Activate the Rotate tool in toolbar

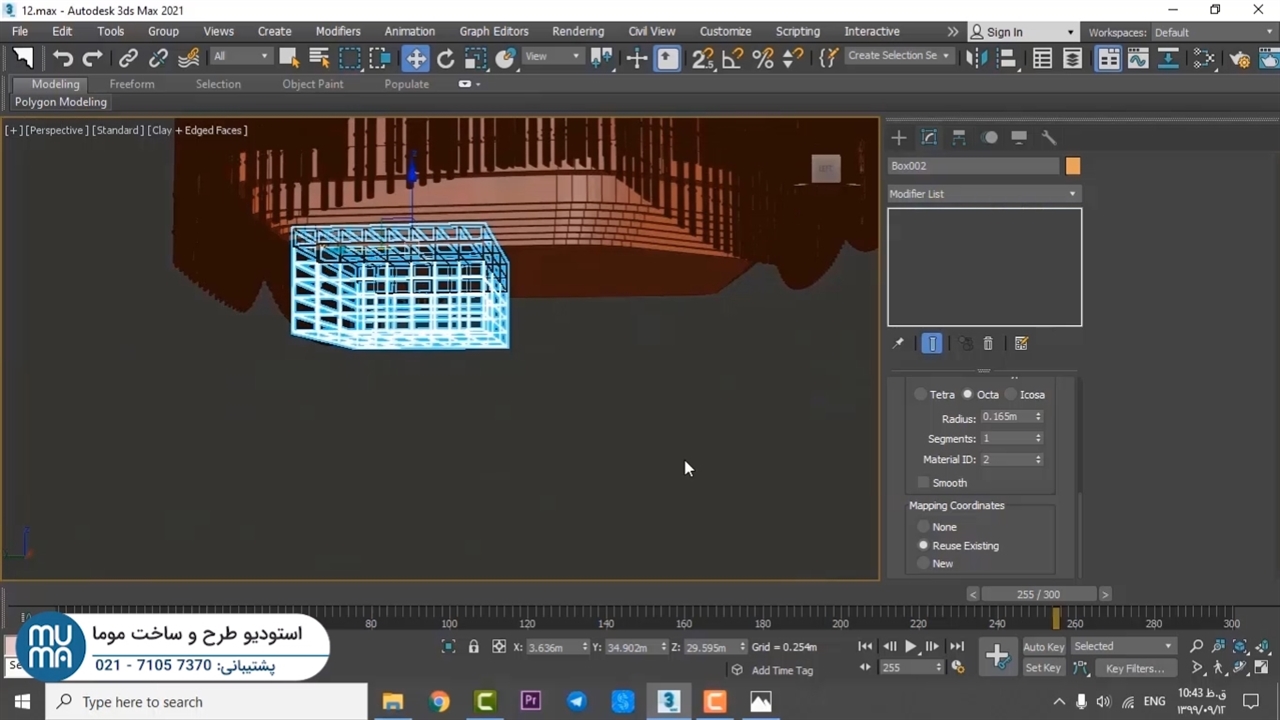(x=446, y=58)
